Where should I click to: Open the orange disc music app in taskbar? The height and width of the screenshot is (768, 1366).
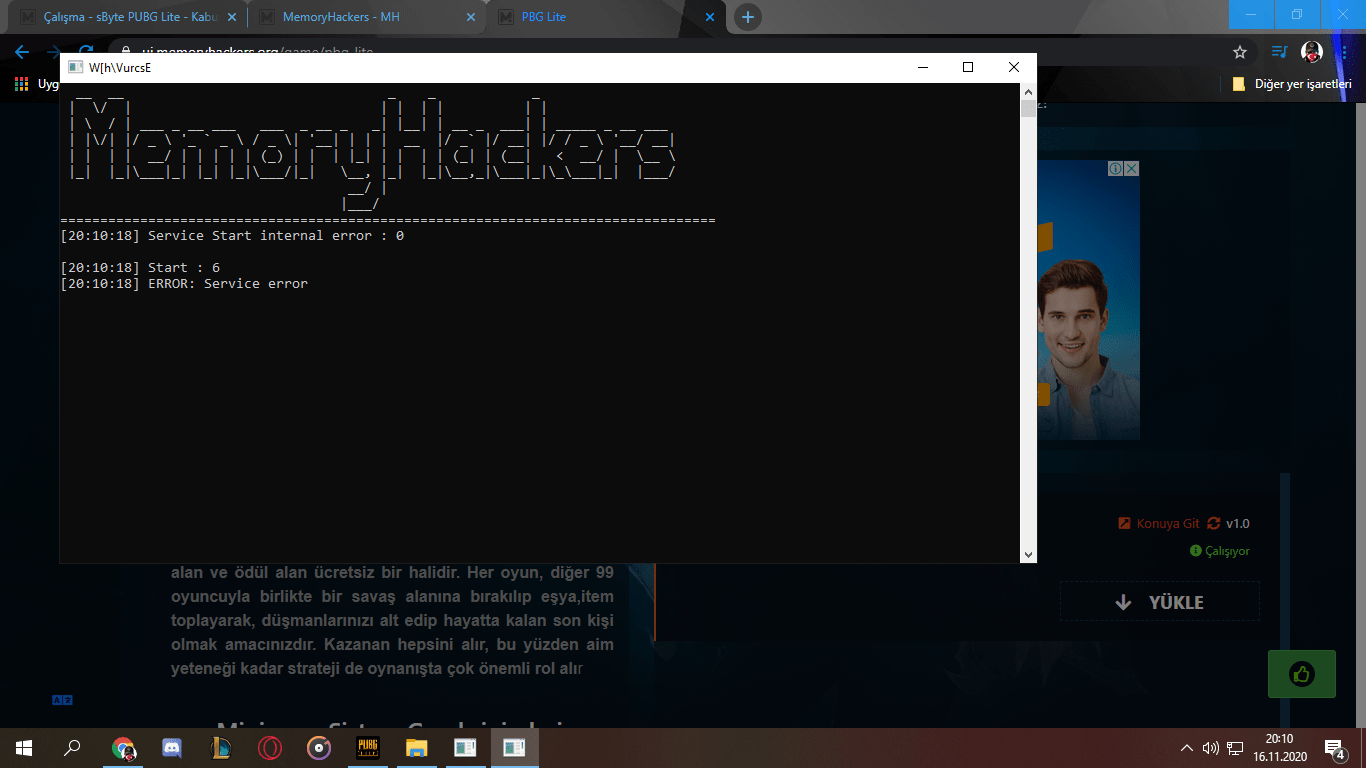pos(319,747)
